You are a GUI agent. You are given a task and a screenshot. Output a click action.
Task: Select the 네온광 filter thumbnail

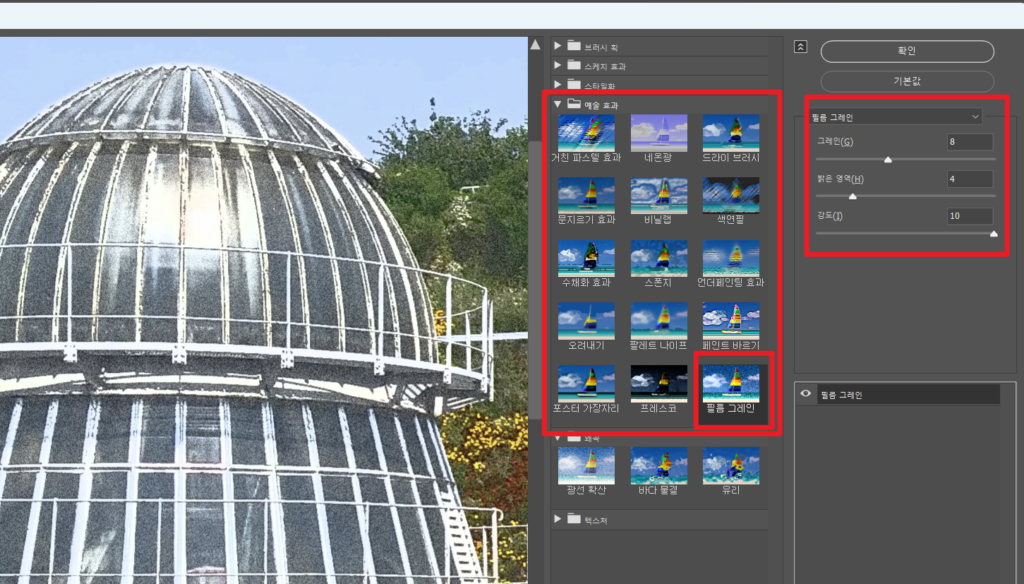658,133
